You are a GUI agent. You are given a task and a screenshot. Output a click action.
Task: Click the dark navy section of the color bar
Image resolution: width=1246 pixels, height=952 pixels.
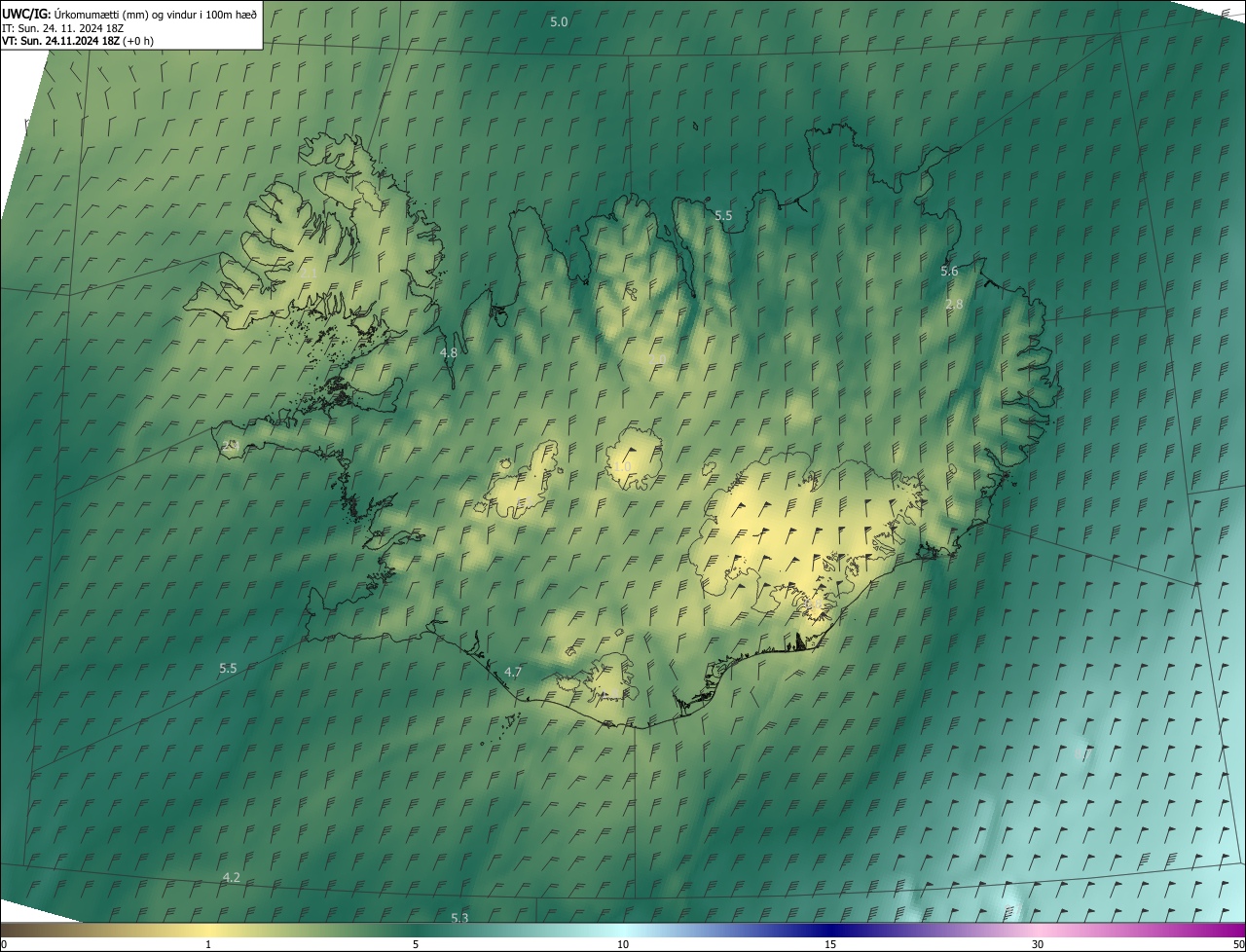coord(830,930)
